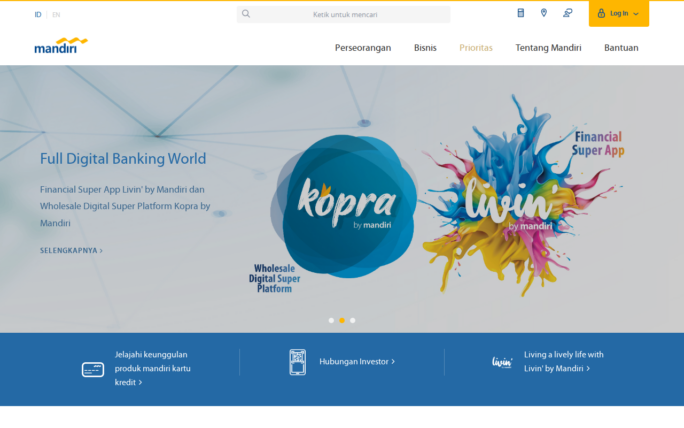Click the Mandiri logo in header
The image size is (684, 428).
(60, 46)
